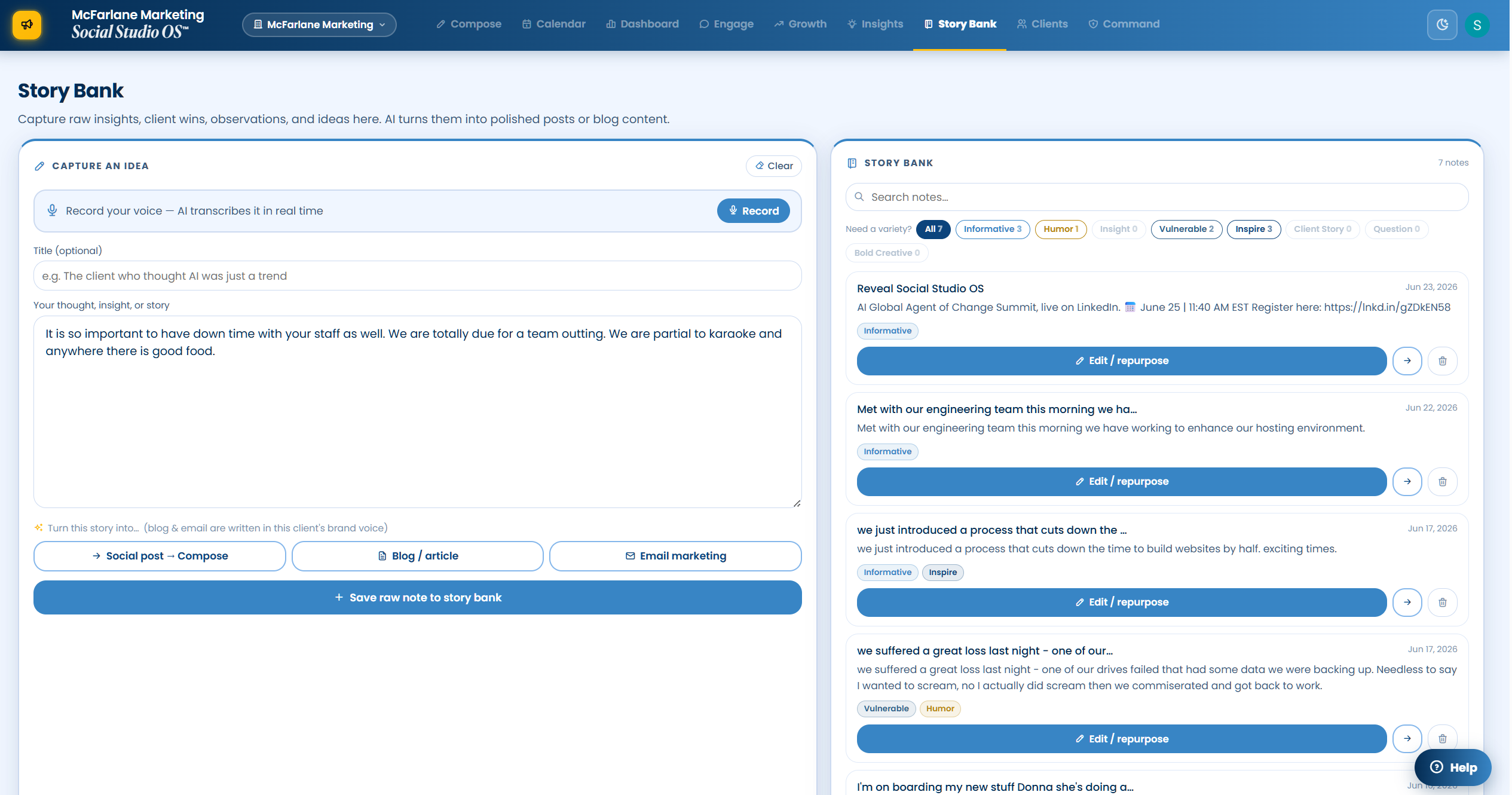Image resolution: width=1512 pixels, height=795 pixels.
Task: Switch to the Dashboard tab
Action: [x=642, y=24]
